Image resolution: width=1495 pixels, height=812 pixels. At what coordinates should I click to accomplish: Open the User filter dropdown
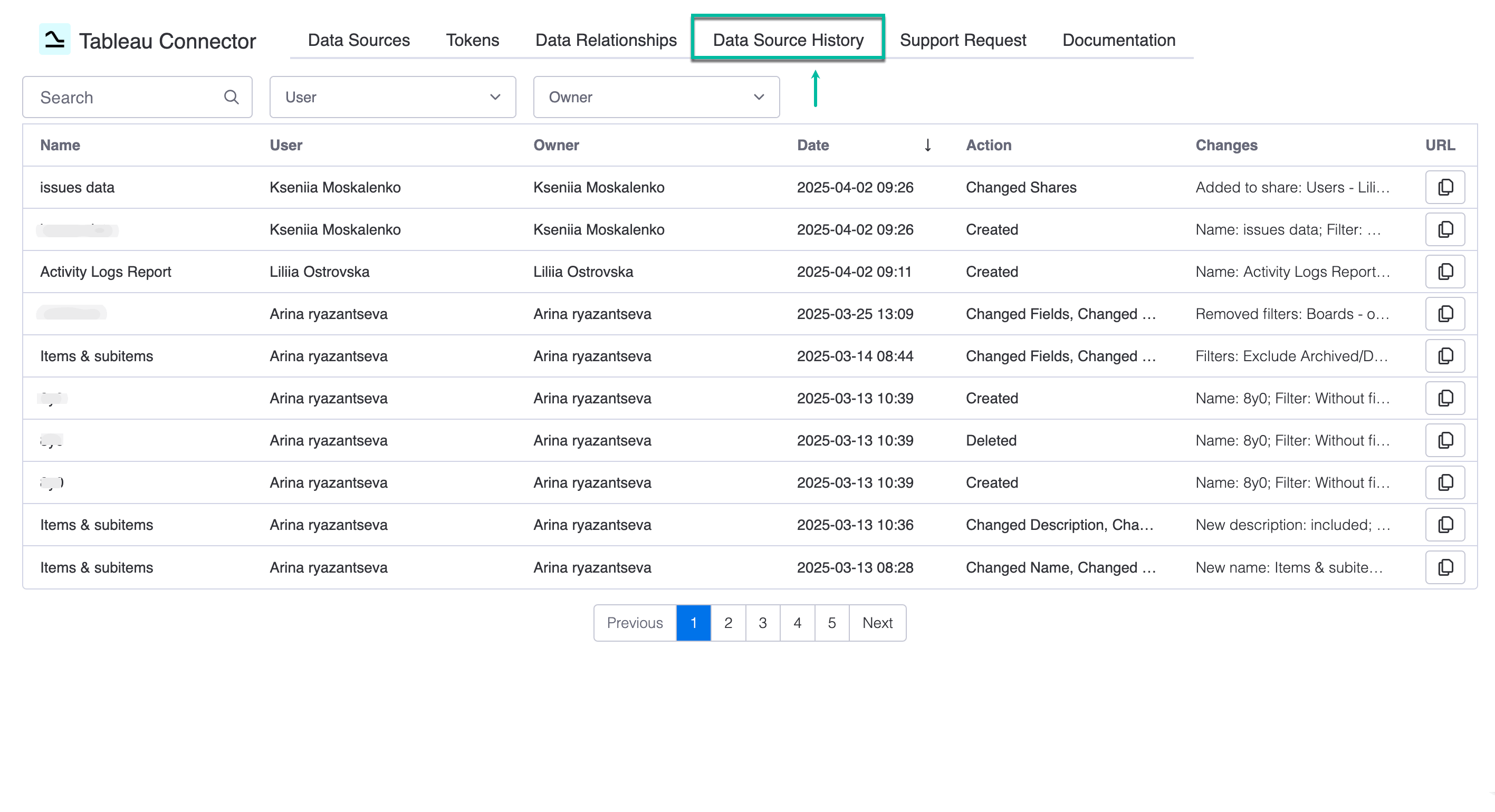click(x=392, y=97)
